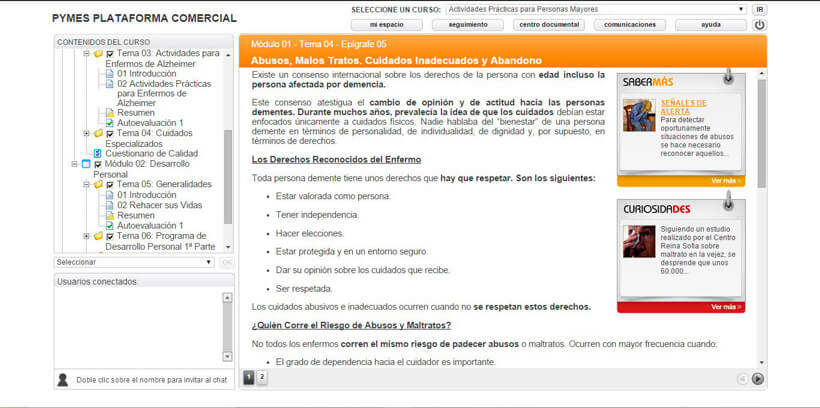
Task: Click the Usuarios conectados list area
Action: pyautogui.click(x=139, y=327)
